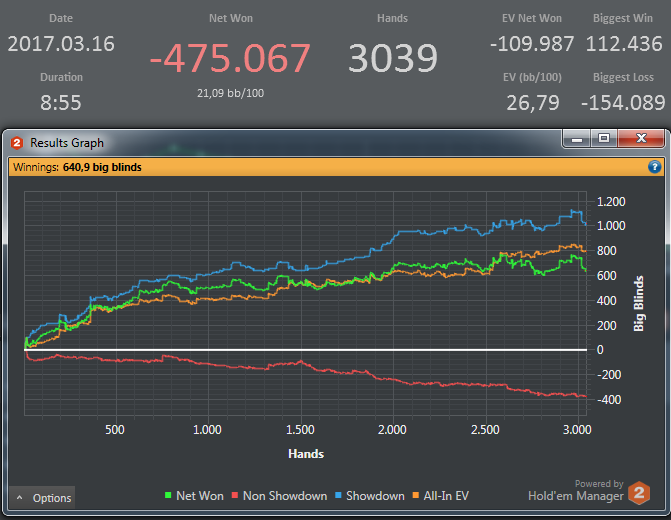Toggle the Non Showdown legend series
Screen dimensions: 671x520
click(279, 496)
